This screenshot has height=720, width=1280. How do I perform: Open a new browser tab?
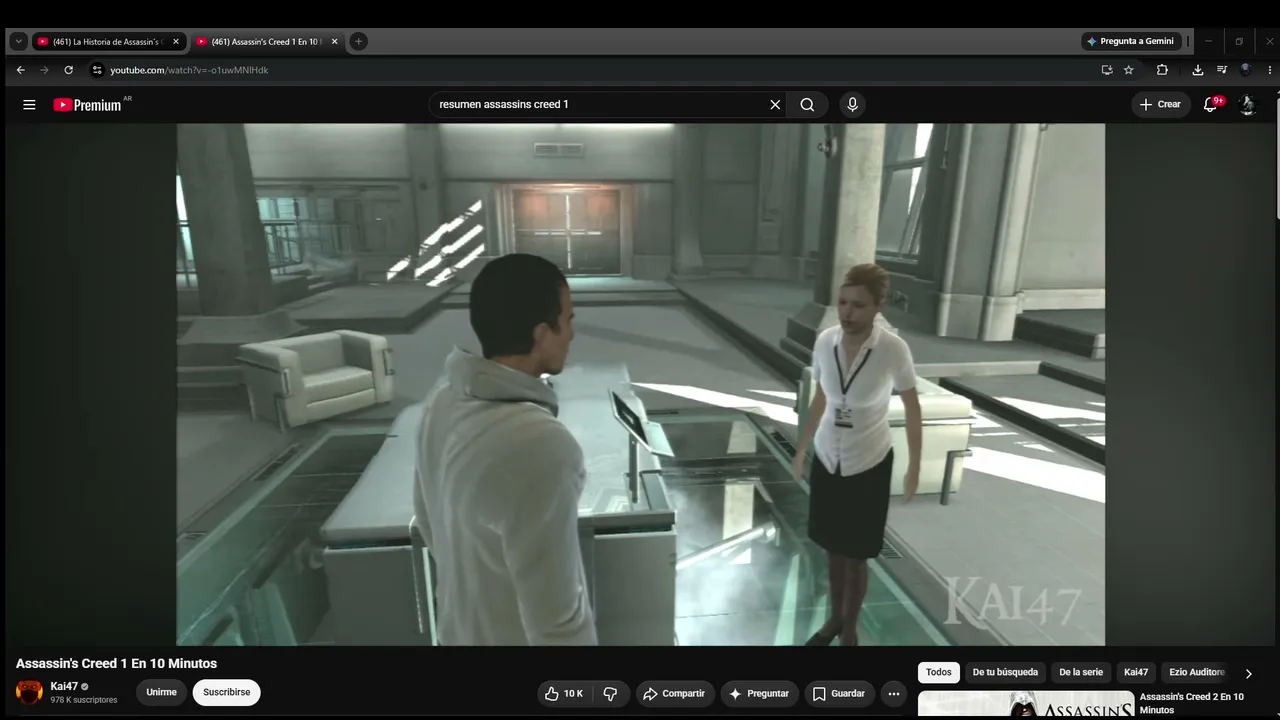(358, 41)
